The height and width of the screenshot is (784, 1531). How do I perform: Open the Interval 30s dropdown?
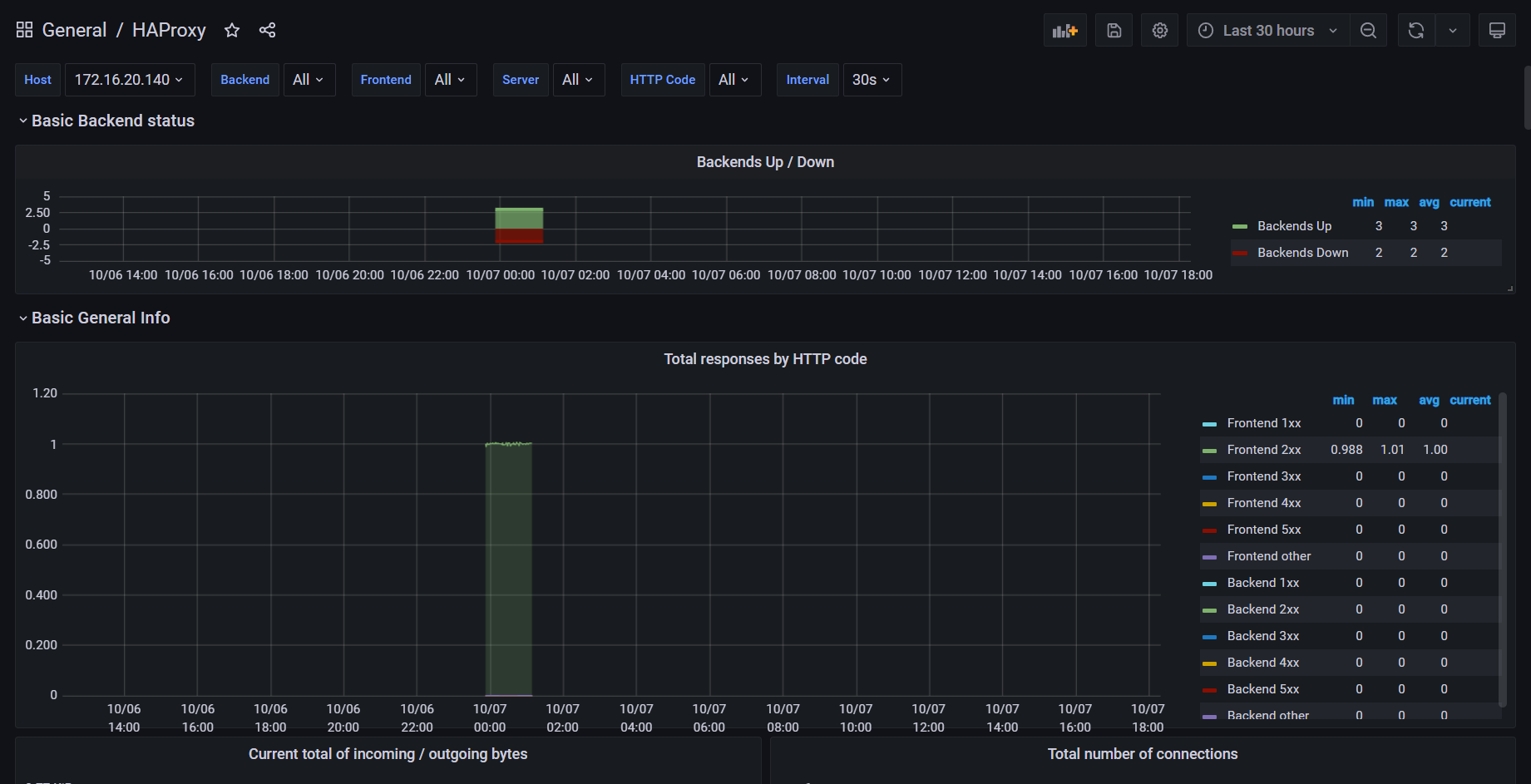(872, 79)
